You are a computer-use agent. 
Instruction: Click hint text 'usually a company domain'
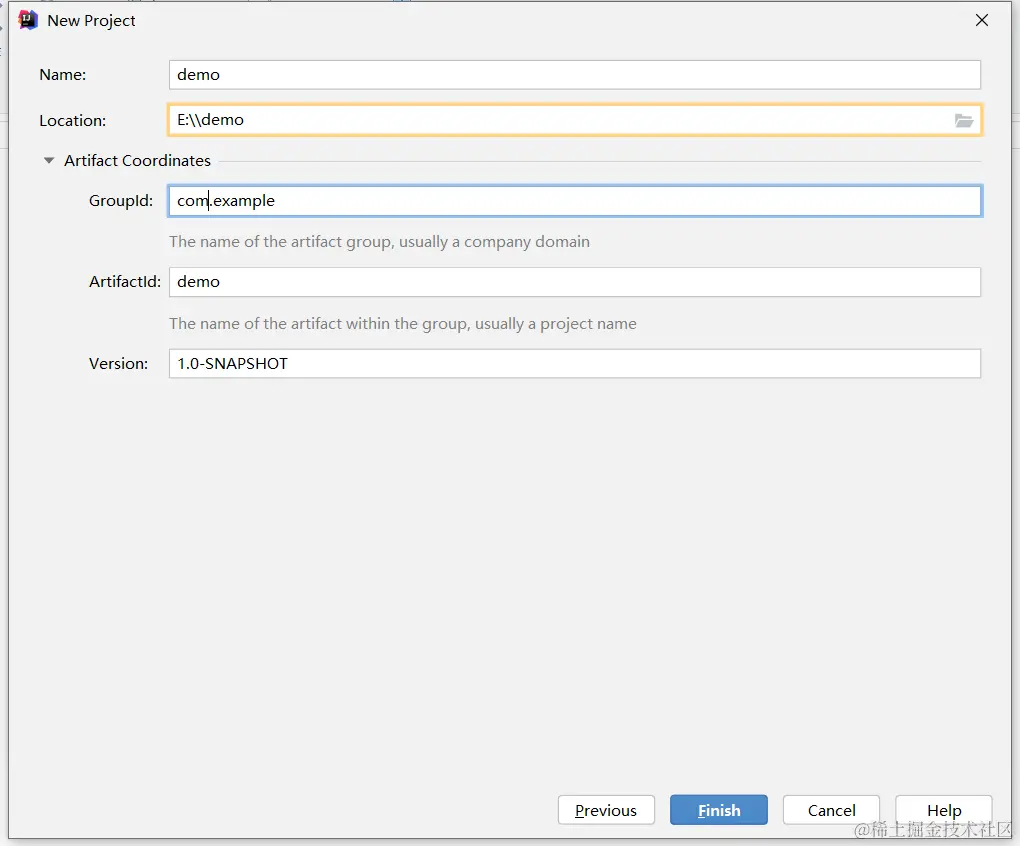[494, 242]
